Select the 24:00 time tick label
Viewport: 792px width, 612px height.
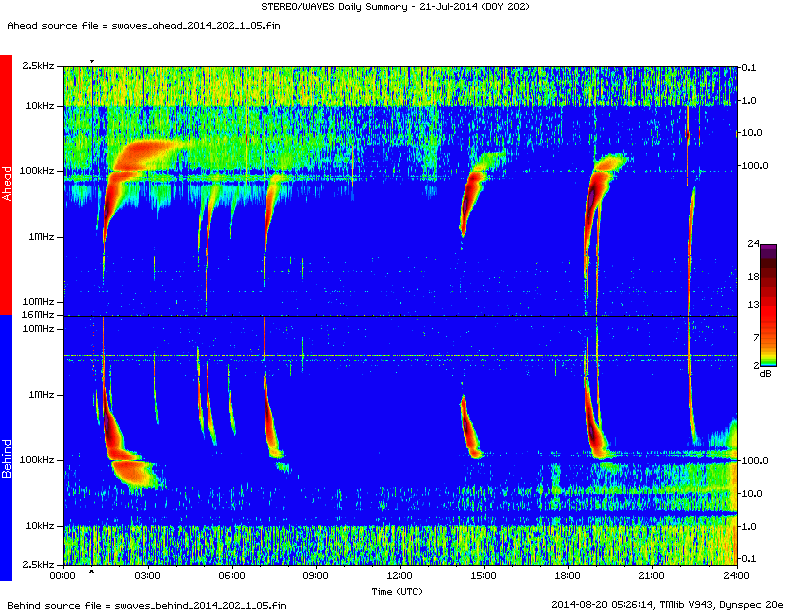[736, 576]
